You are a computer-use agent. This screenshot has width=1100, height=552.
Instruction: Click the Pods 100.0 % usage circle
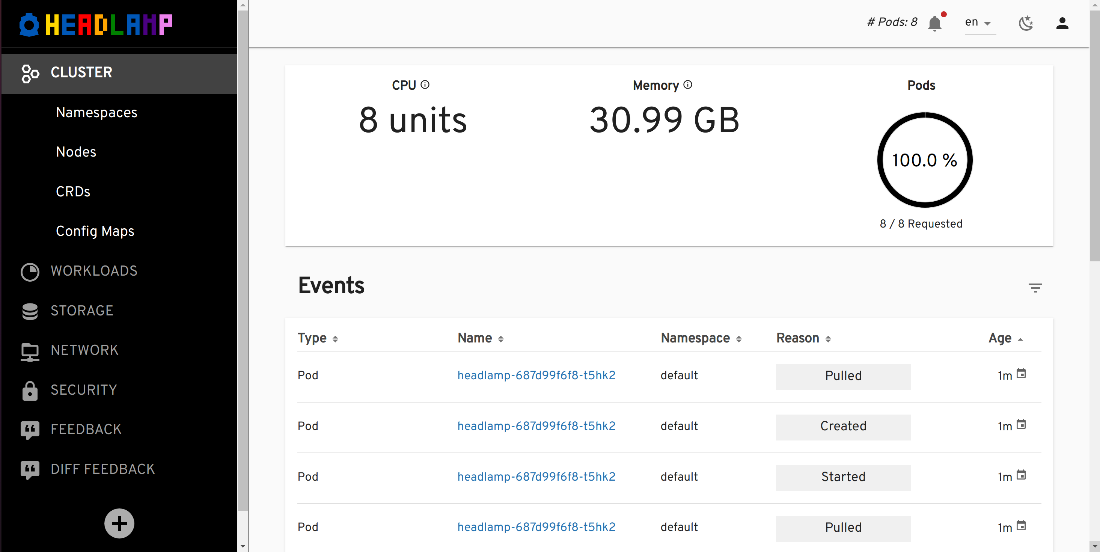[925, 160]
